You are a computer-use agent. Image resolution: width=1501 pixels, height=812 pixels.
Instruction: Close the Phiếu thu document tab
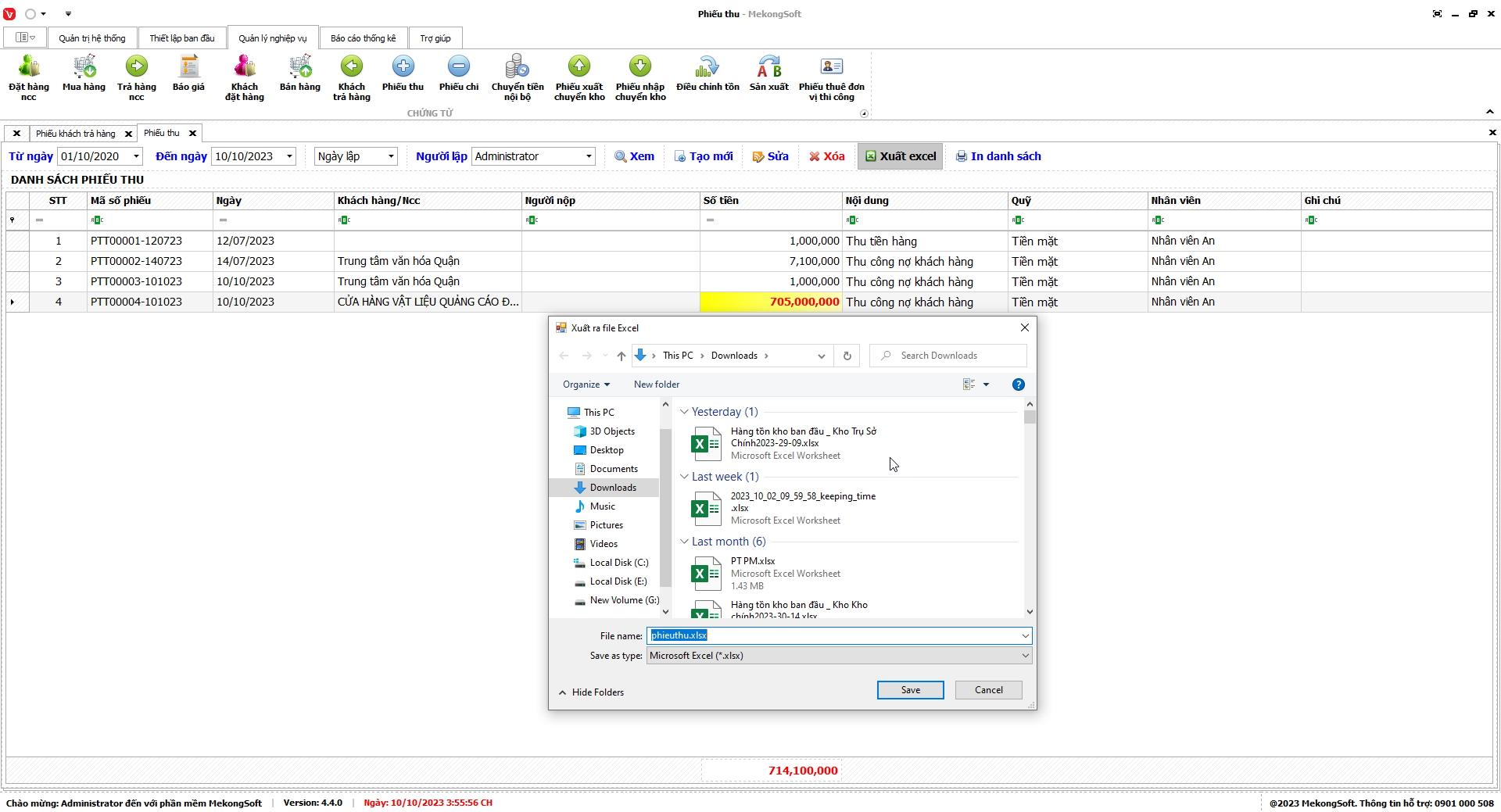pyautogui.click(x=192, y=134)
